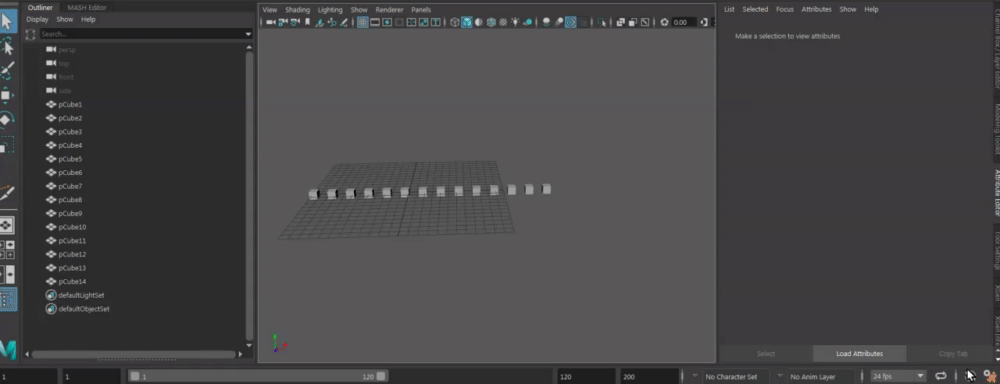Open the 24 fps frame rate dropdown

pos(899,377)
